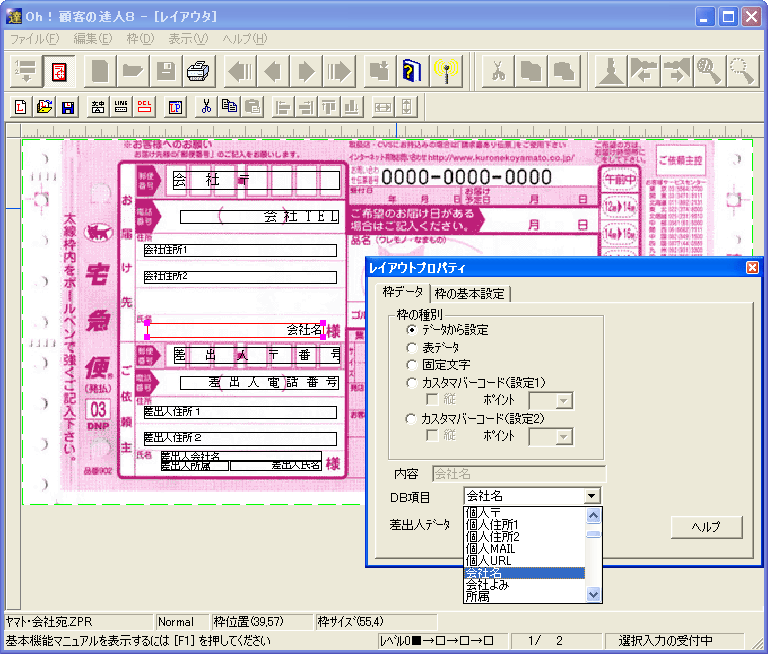768x654 pixels.
Task: Click the align right edges icon
Action: tap(306, 106)
